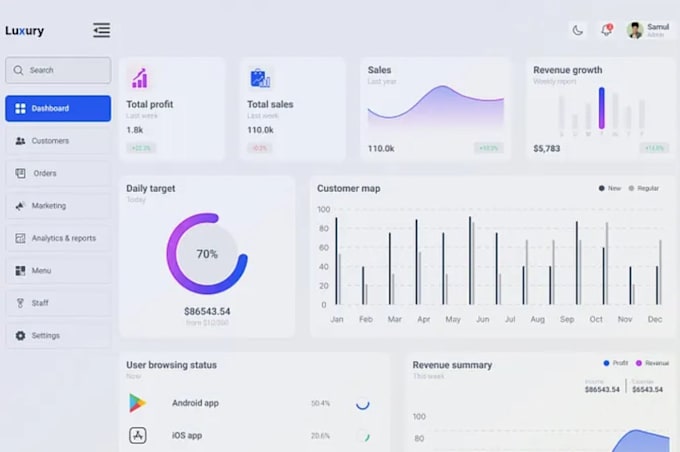The width and height of the screenshot is (680, 452).
Task: Toggle the Regular legend series
Action: 644,188
